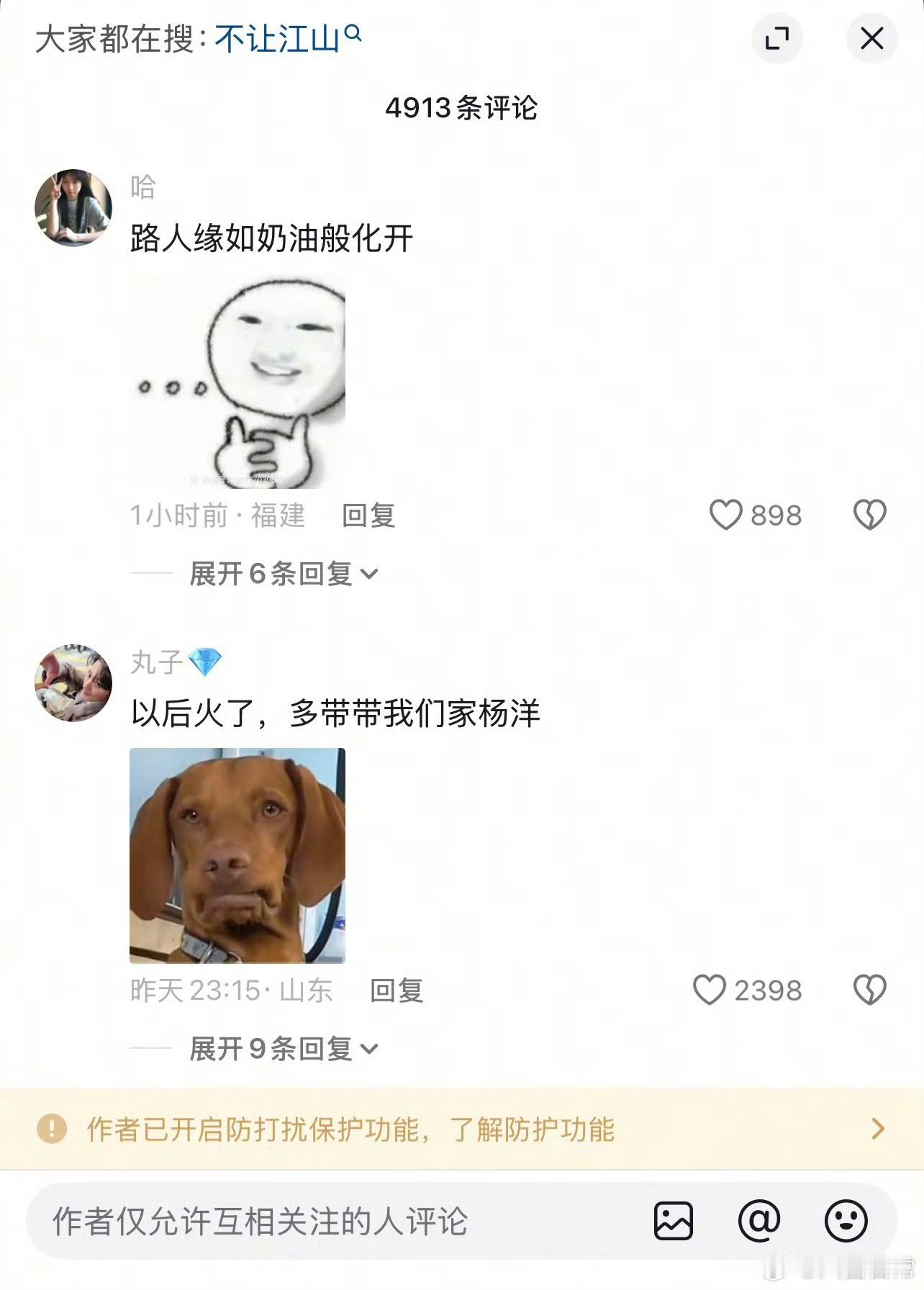Image resolution: width=924 pixels, height=1290 pixels.
Task: Open the emoji smiley picker
Action: pyautogui.click(x=846, y=1221)
